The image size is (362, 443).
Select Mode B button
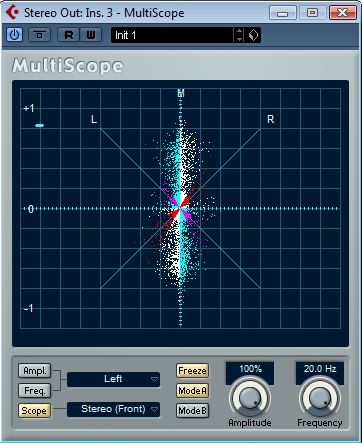pyautogui.click(x=192, y=411)
